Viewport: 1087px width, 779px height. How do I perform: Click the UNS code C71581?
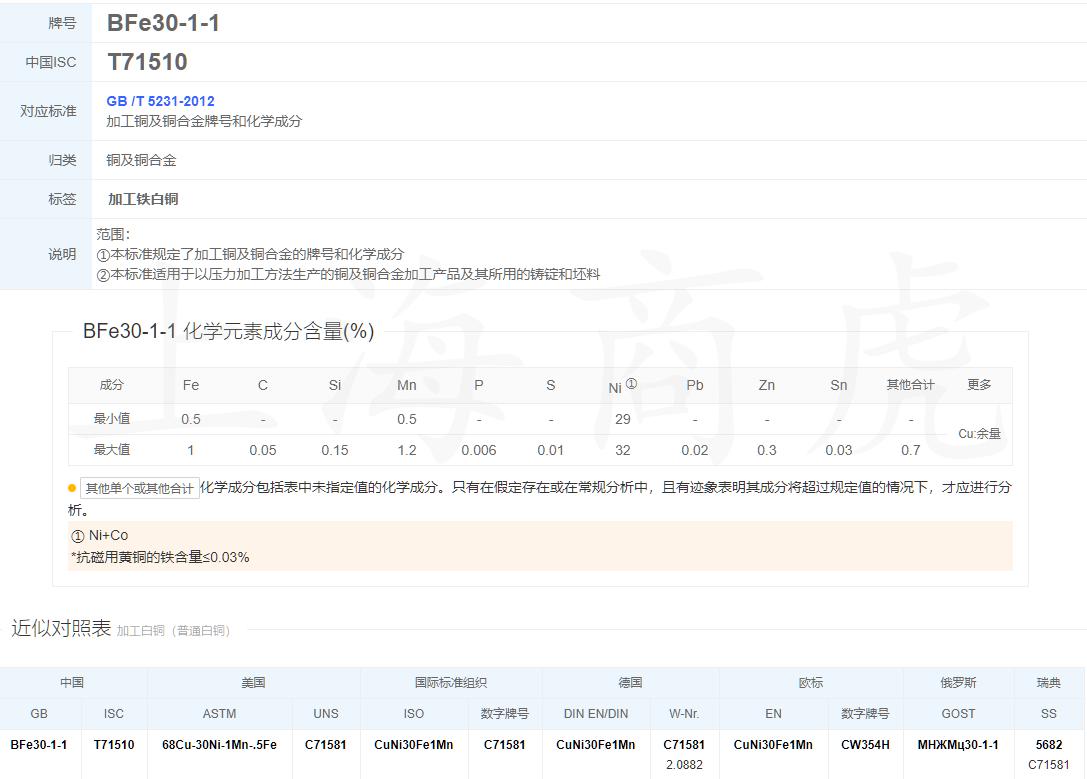(x=325, y=745)
